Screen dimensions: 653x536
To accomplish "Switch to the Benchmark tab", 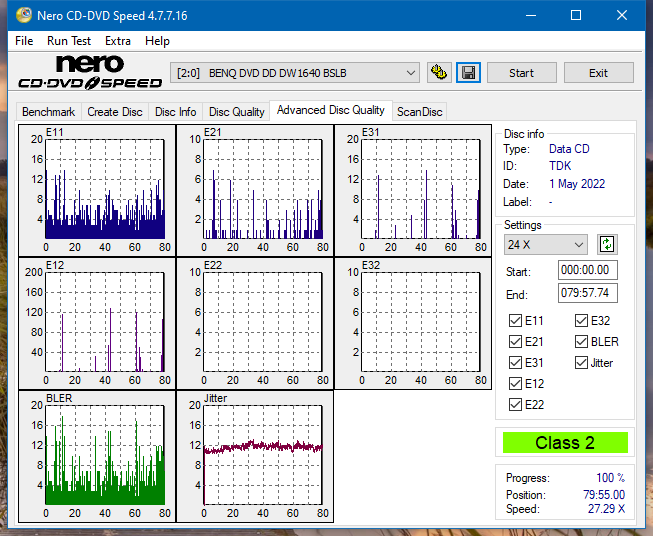I will tap(49, 112).
